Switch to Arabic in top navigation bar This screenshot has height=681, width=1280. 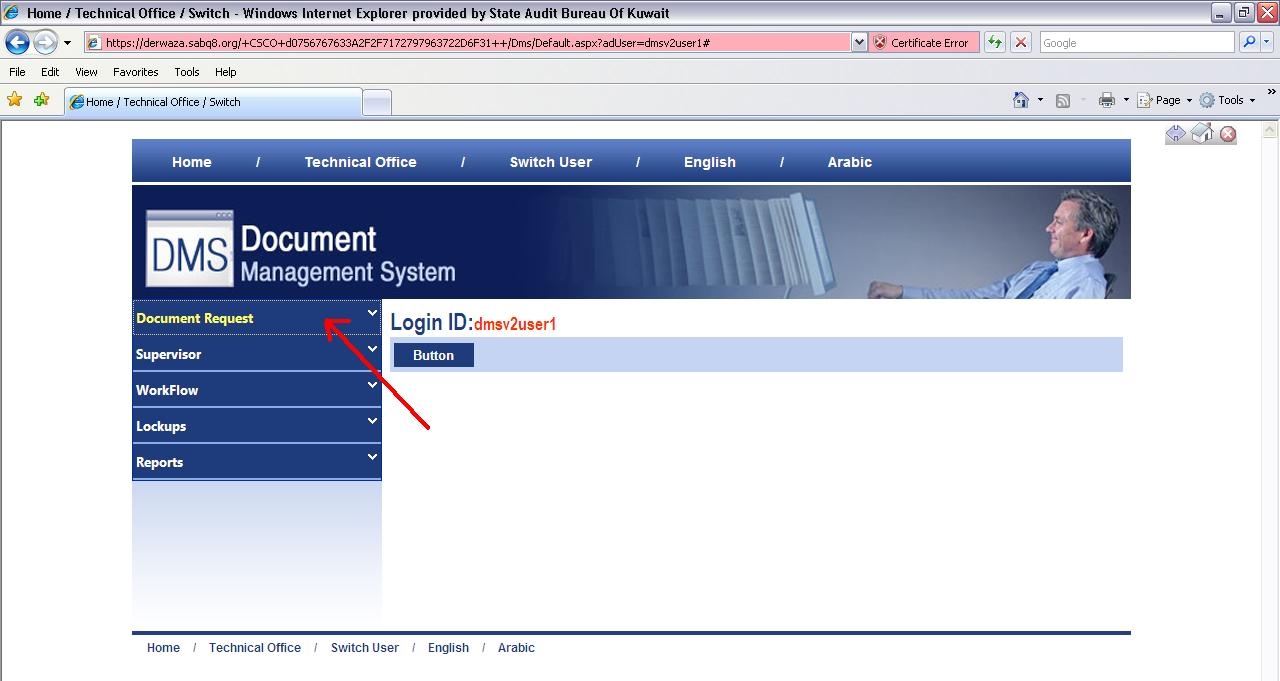850,162
